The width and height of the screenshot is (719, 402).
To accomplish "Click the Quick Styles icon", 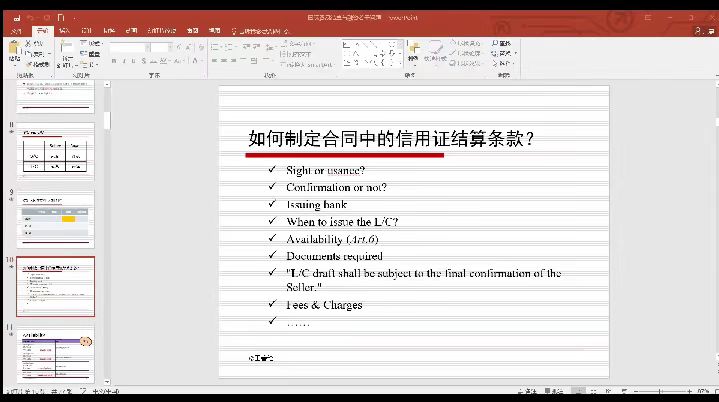I will coord(436,52).
